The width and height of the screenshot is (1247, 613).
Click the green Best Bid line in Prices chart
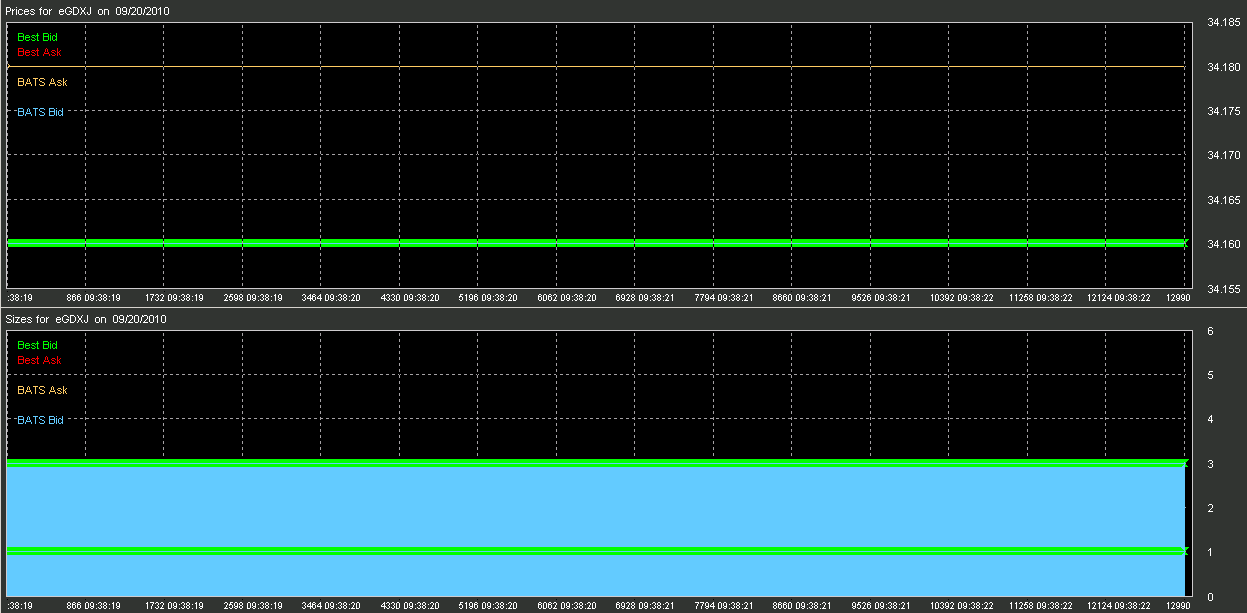tap(596, 243)
